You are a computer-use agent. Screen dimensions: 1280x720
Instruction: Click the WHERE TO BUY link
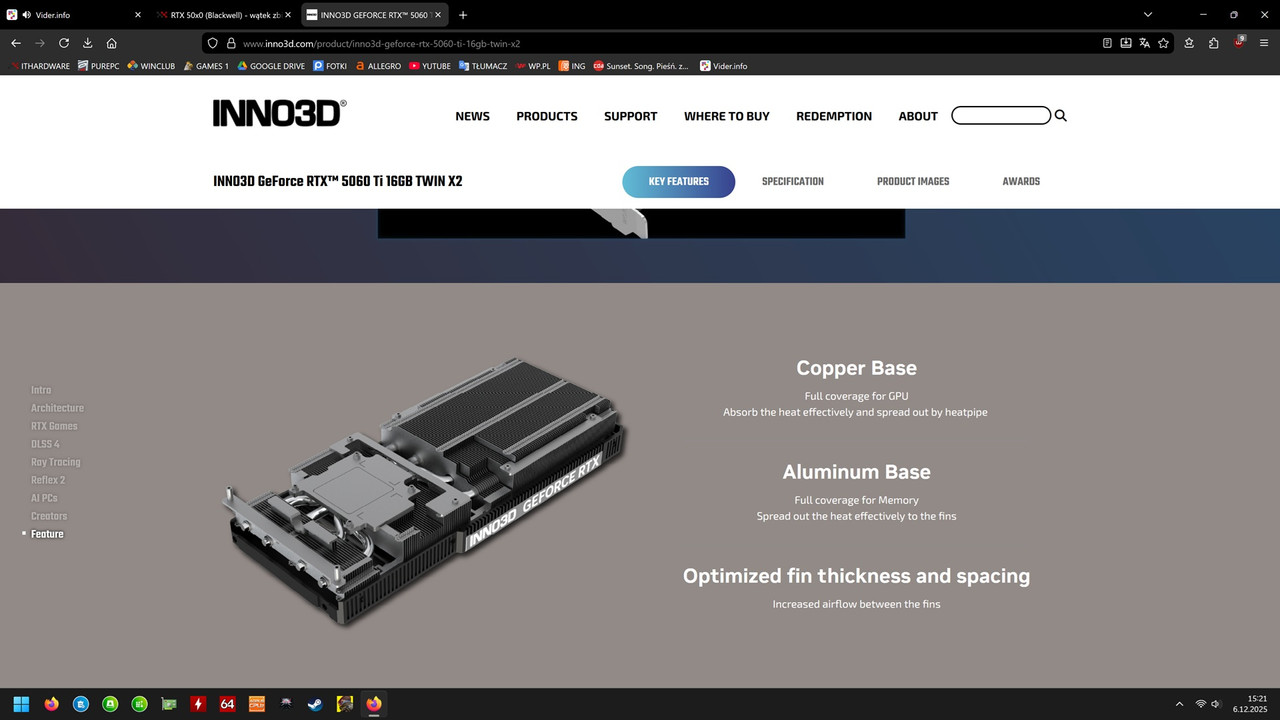(726, 116)
